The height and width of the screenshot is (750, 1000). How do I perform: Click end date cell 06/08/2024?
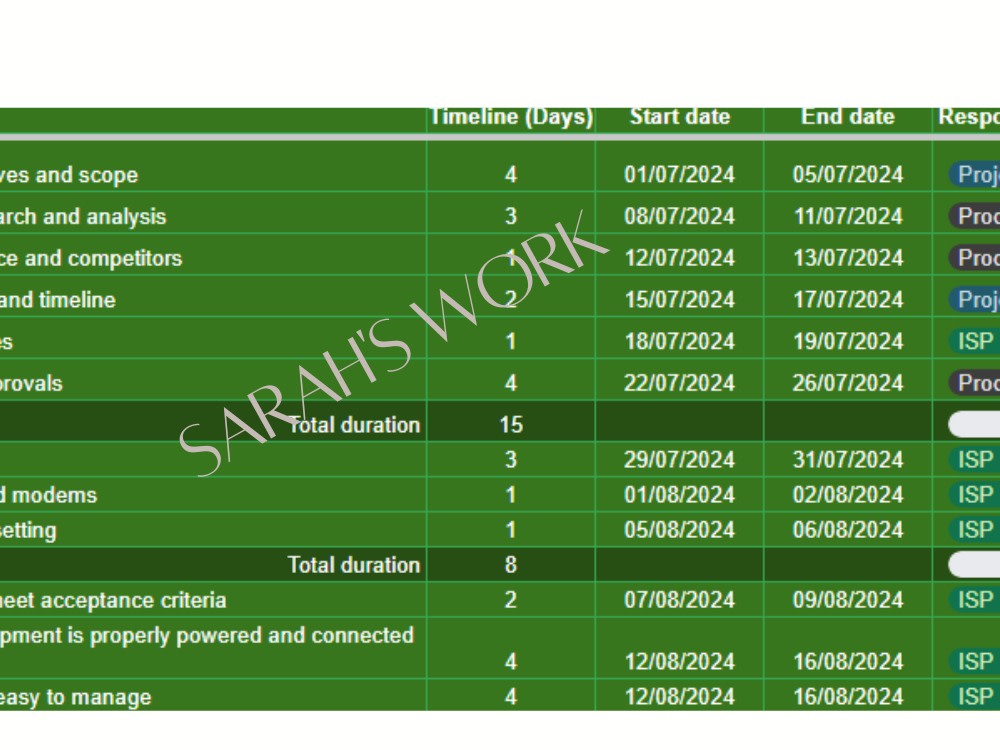pos(848,529)
